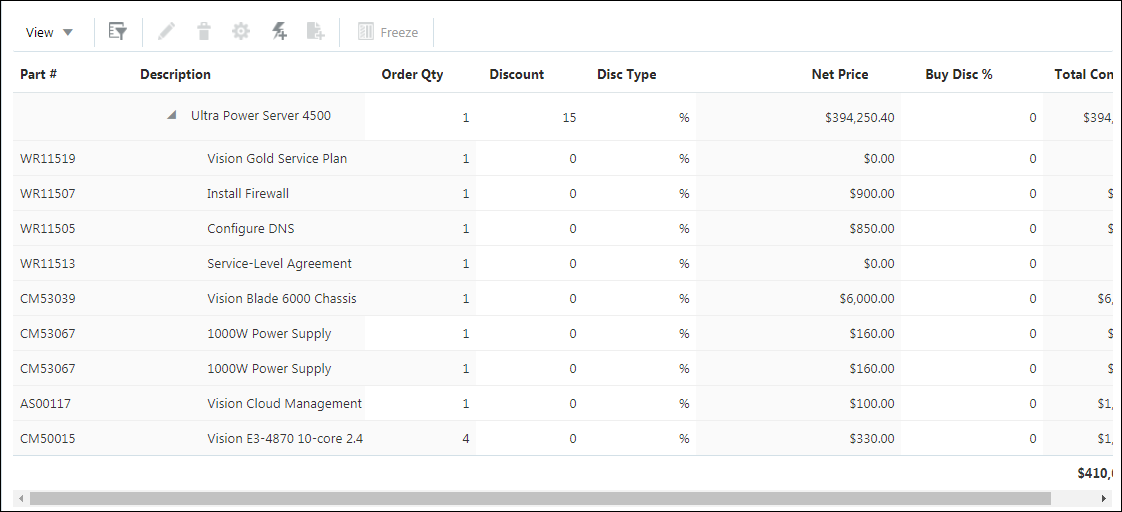This screenshot has height=512, width=1122.
Task: Open the View dropdown menu
Action: [49, 32]
